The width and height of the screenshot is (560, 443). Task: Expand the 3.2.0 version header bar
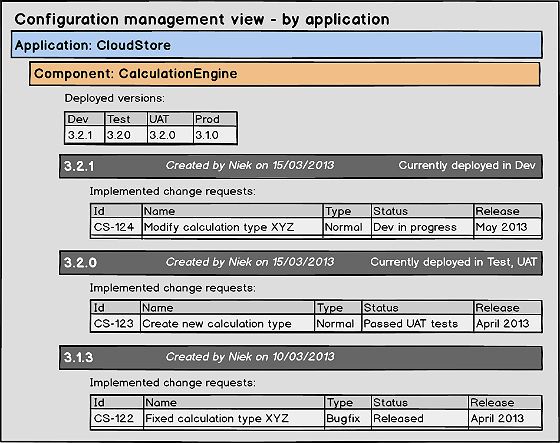[x=301, y=263]
